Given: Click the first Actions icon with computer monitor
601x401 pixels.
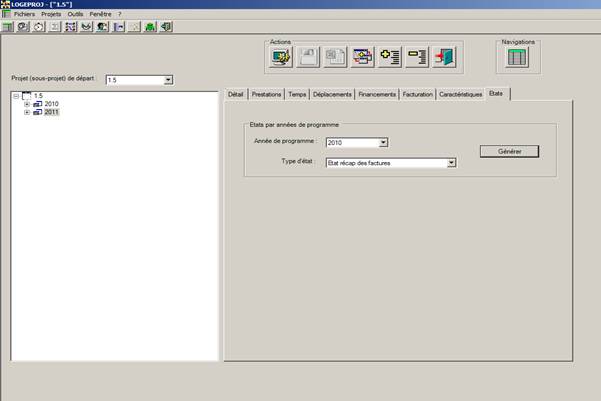Looking at the screenshot, I should coord(282,57).
